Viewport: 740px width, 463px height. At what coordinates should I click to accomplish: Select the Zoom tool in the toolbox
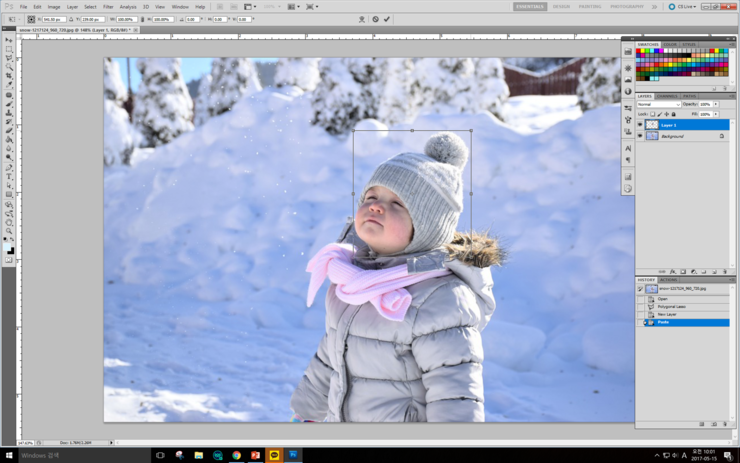[x=9, y=231]
